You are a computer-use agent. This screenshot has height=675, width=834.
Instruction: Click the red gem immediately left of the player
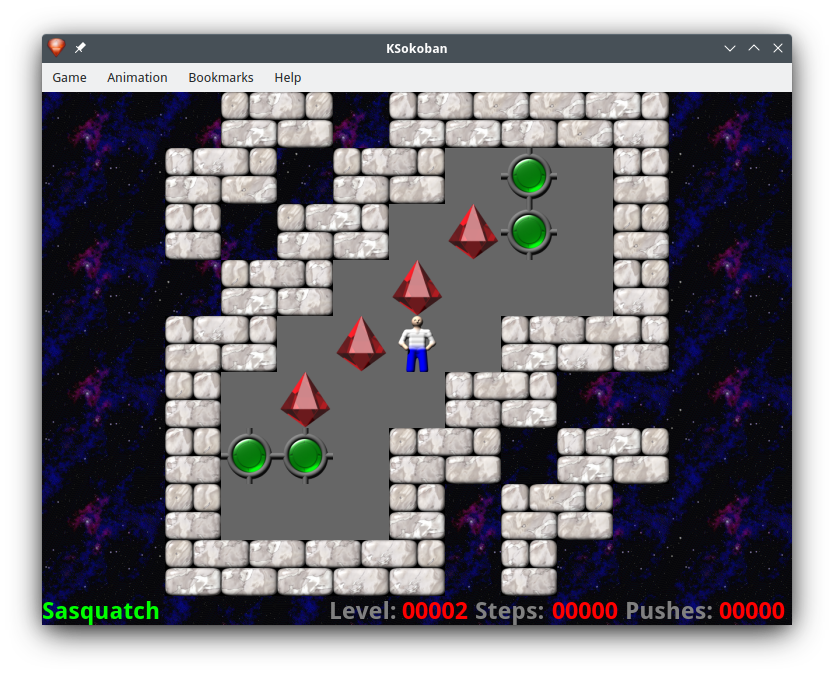coord(361,344)
